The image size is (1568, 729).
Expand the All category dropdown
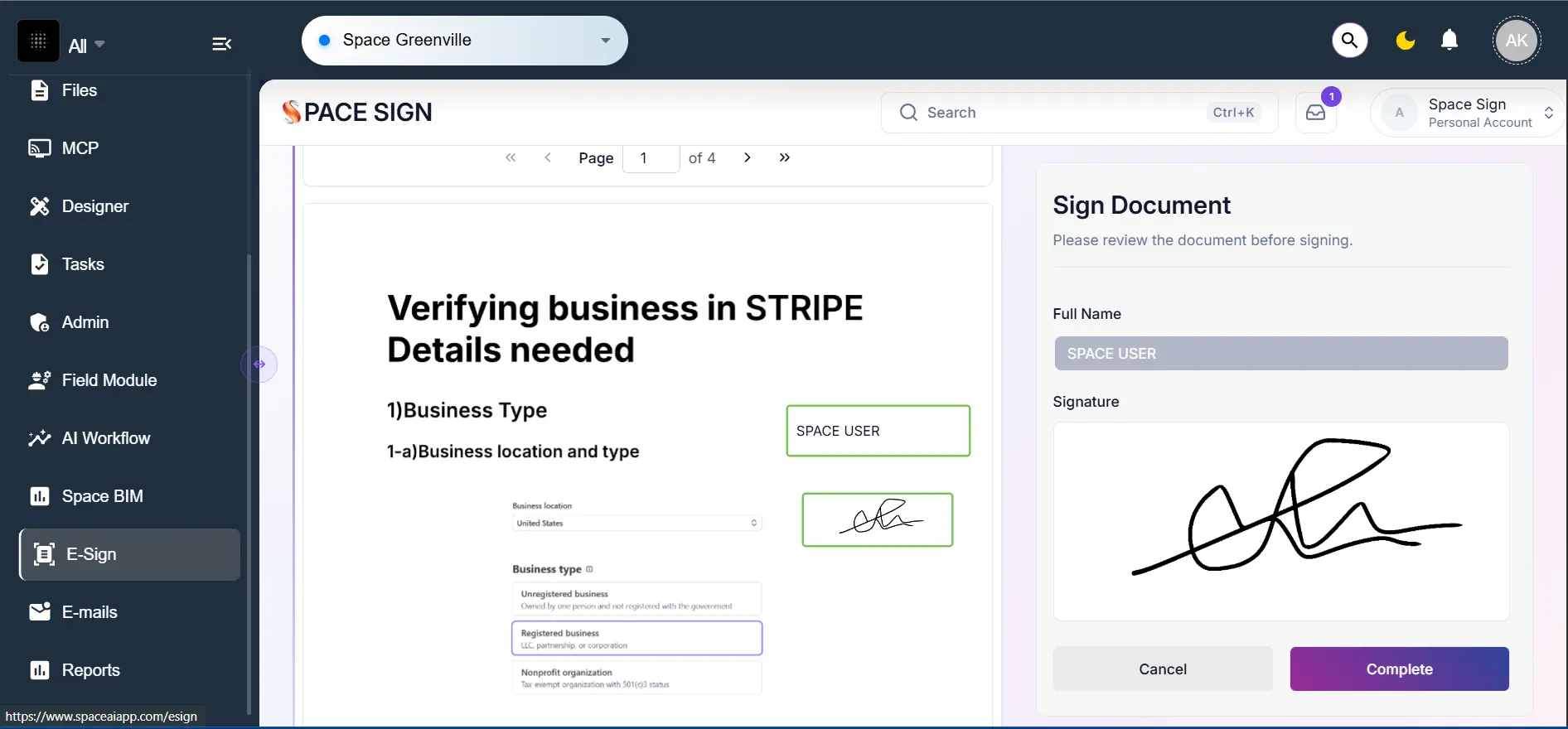click(86, 46)
